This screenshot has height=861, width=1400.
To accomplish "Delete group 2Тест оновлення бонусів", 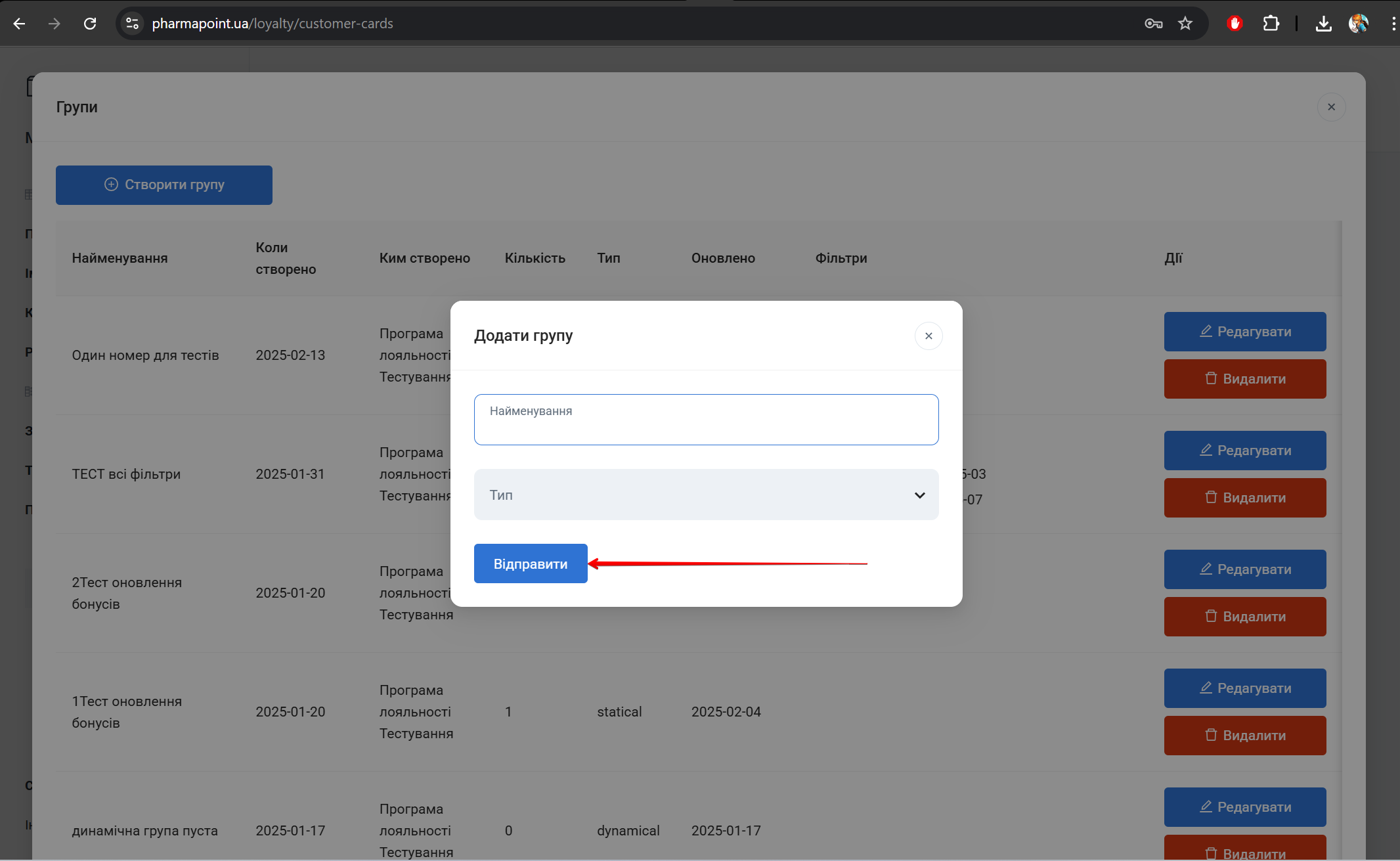I will [x=1245, y=617].
